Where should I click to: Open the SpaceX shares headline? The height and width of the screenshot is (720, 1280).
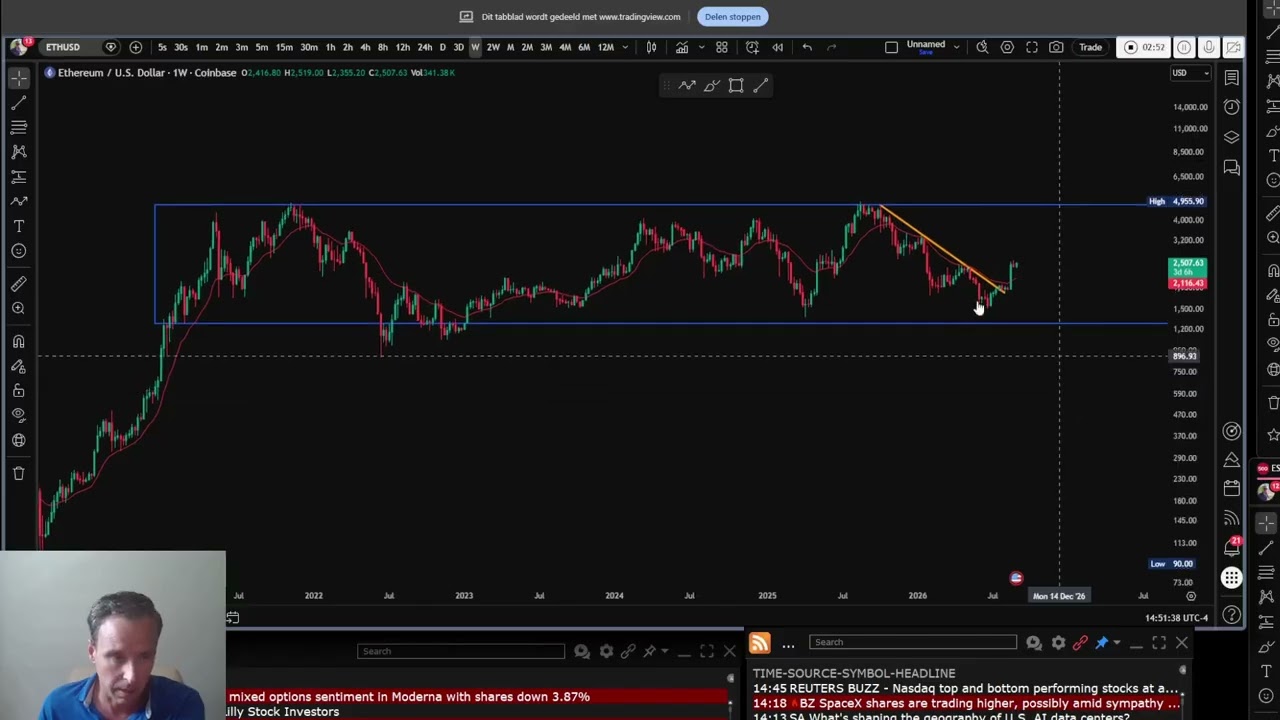coord(967,703)
